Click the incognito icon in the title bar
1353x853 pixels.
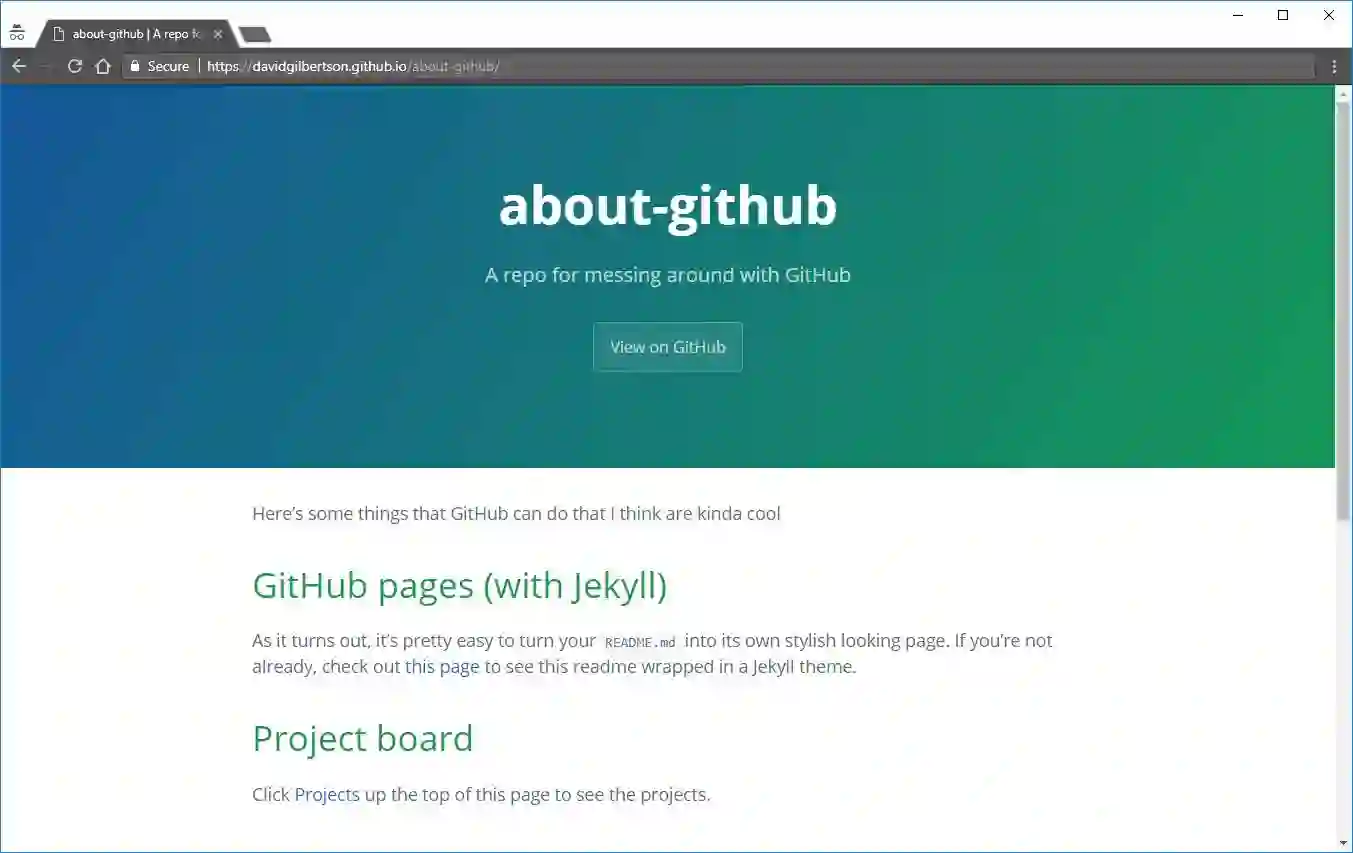click(17, 33)
